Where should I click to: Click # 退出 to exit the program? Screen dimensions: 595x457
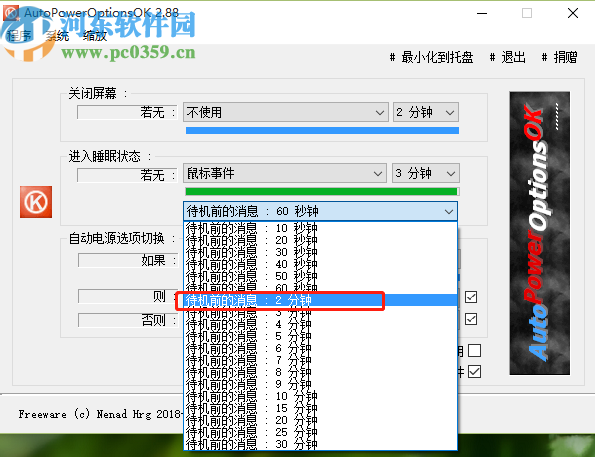pos(507,57)
